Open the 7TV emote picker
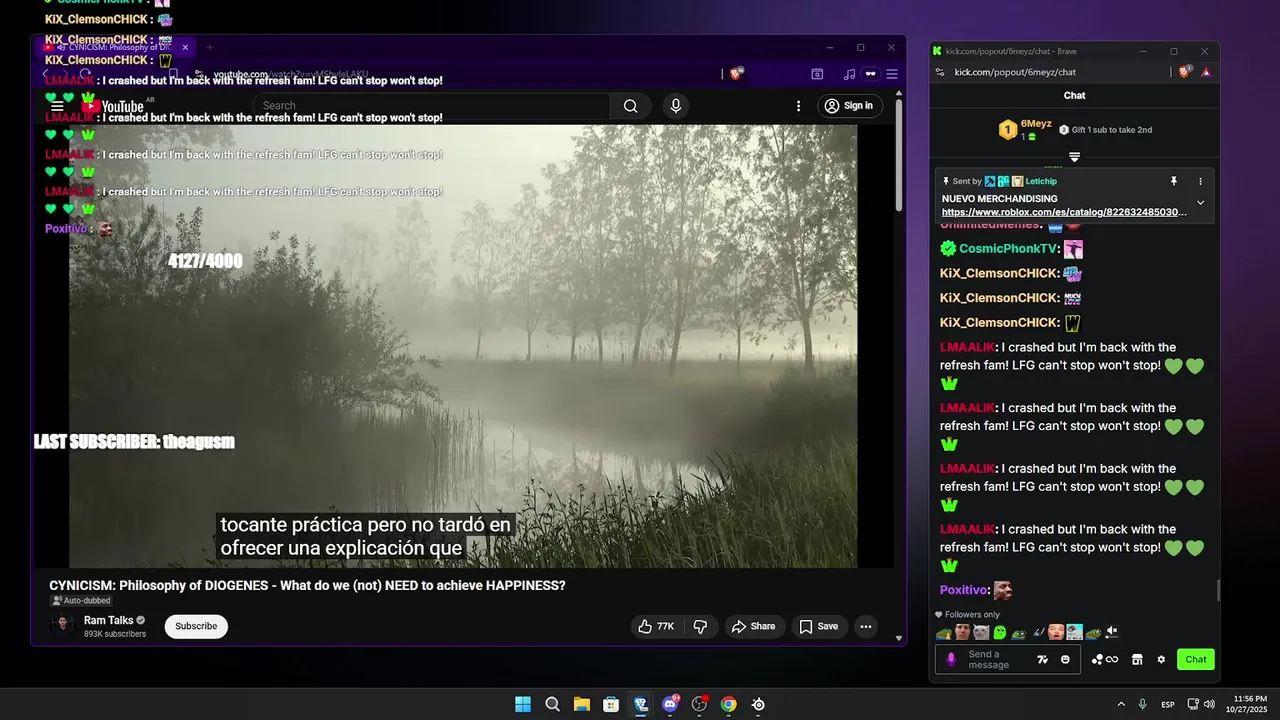This screenshot has height=720, width=1280. click(x=1043, y=660)
